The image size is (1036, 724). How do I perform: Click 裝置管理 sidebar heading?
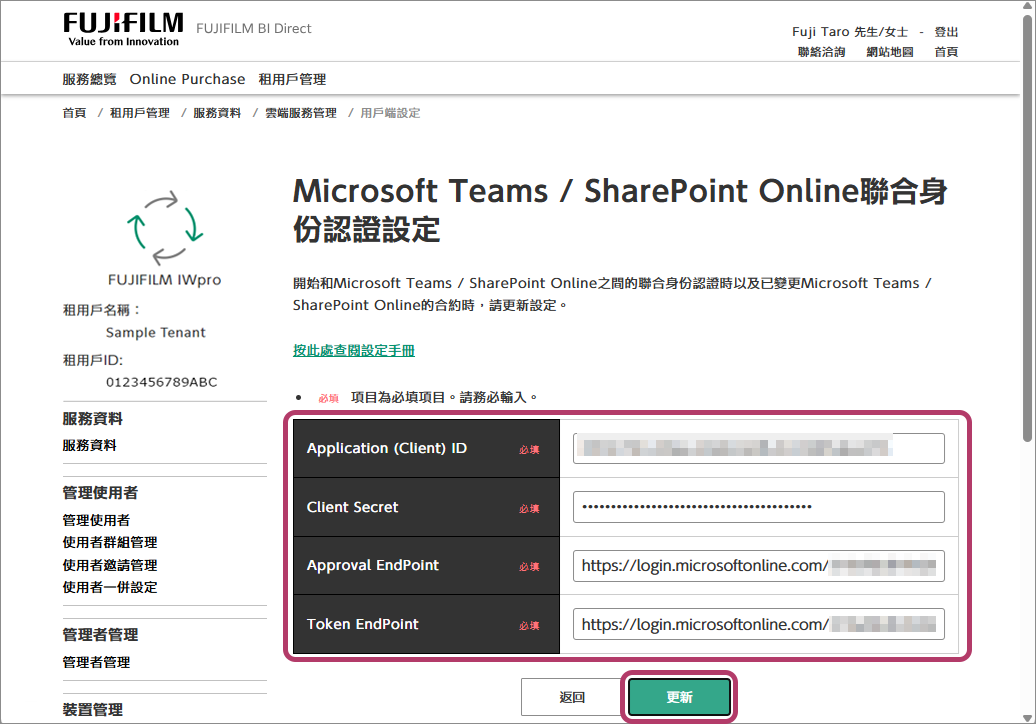coord(92,710)
